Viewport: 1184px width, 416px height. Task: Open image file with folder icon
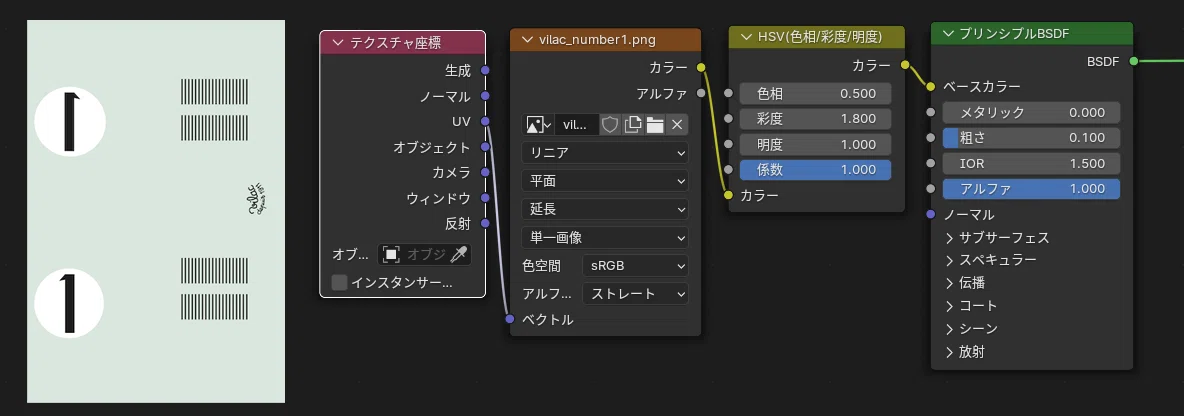[655, 125]
